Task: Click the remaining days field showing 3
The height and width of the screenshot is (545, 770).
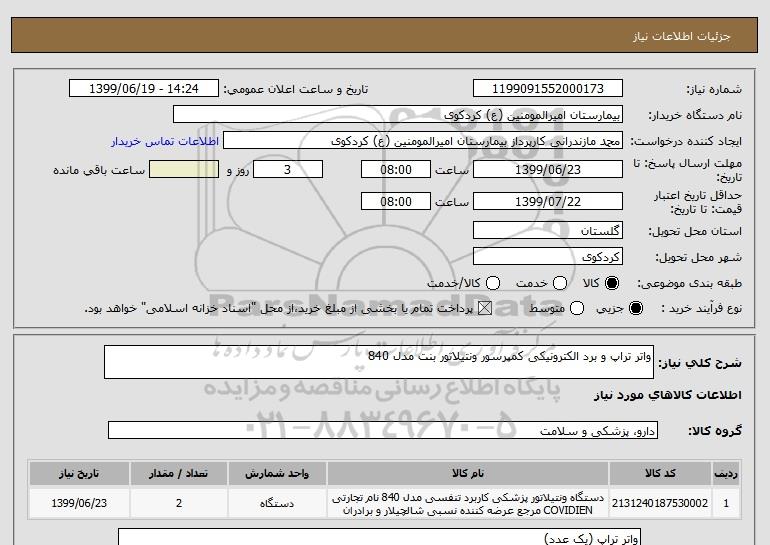Action: (288, 169)
